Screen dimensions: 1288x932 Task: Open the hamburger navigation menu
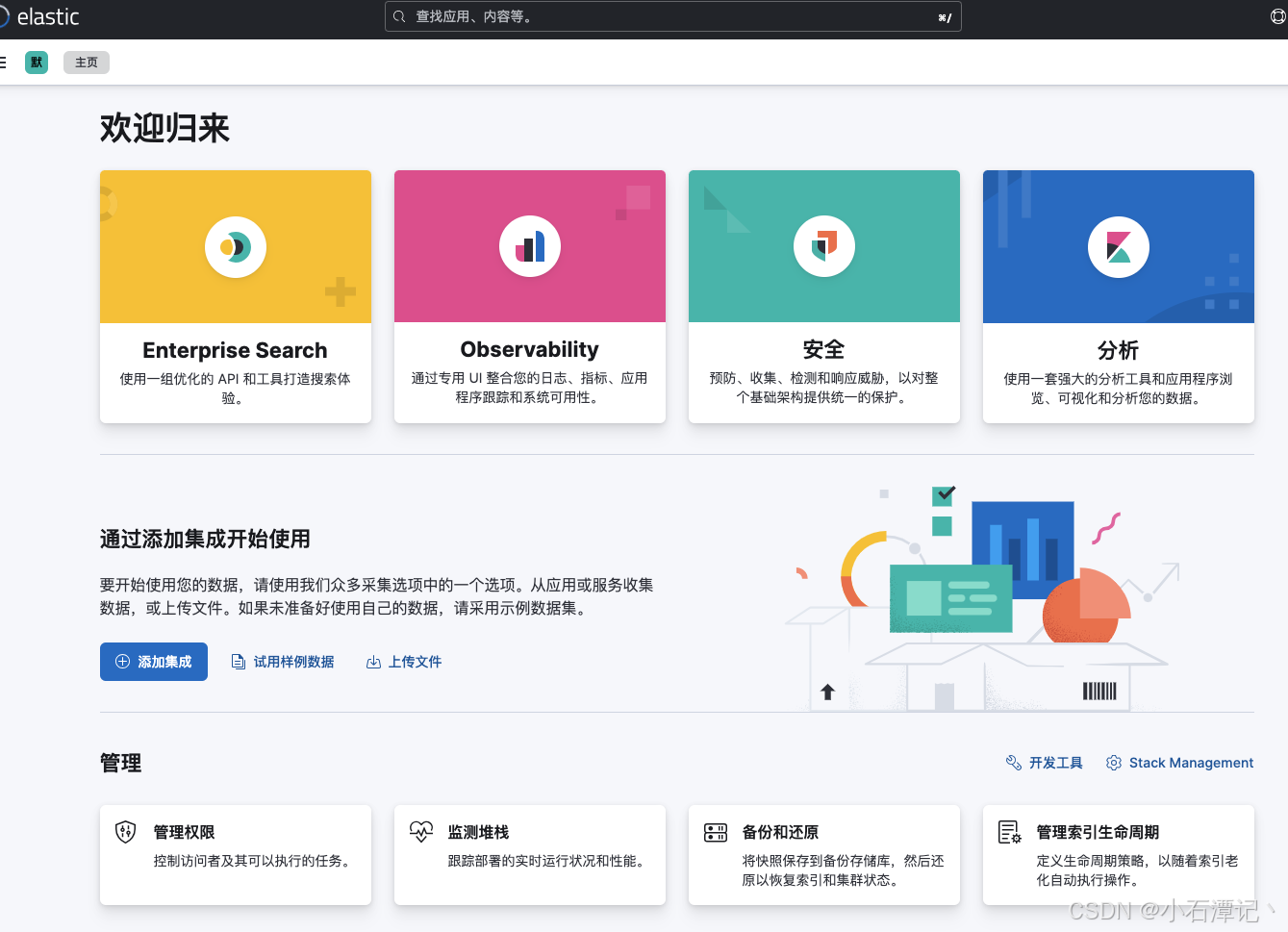(x=3, y=63)
